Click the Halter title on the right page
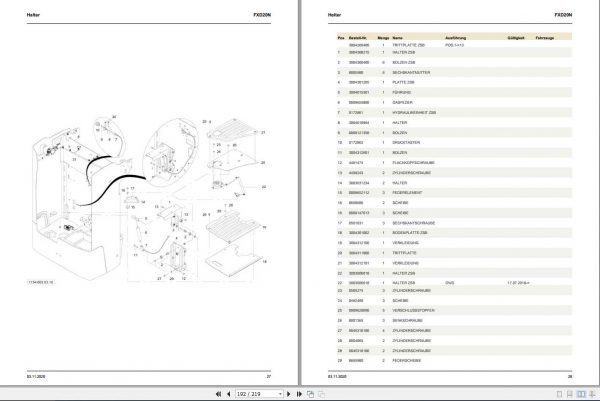The image size is (600, 401). pyautogui.click(x=334, y=15)
